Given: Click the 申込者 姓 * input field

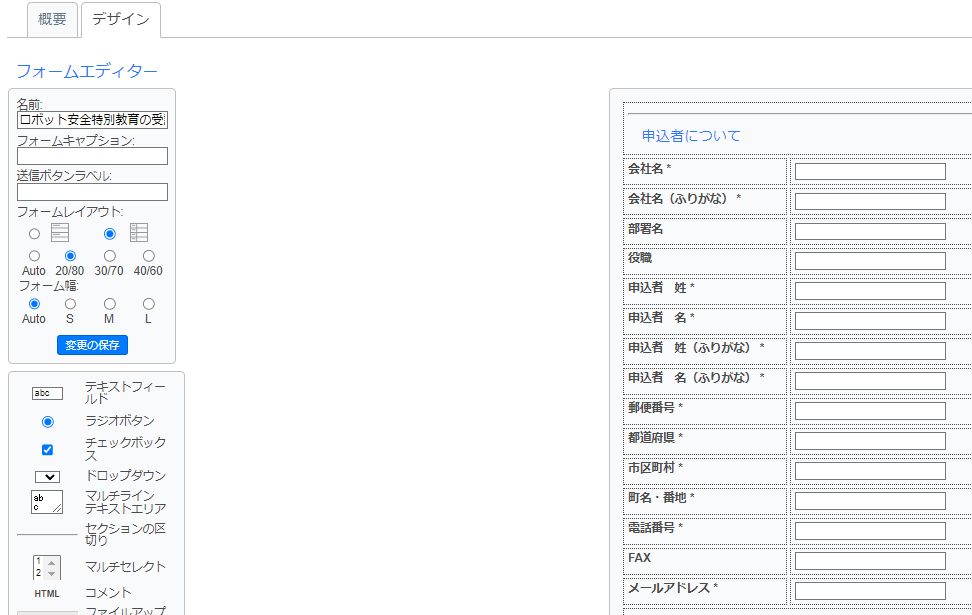Looking at the screenshot, I should 870,291.
